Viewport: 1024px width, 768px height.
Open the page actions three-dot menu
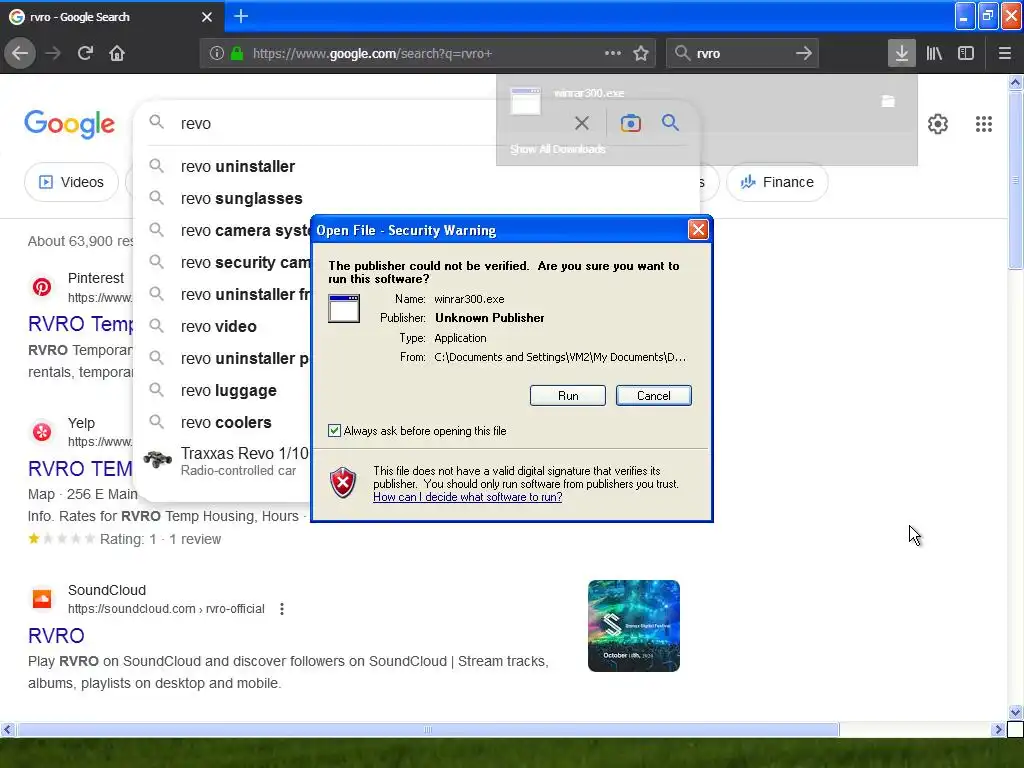coord(613,53)
